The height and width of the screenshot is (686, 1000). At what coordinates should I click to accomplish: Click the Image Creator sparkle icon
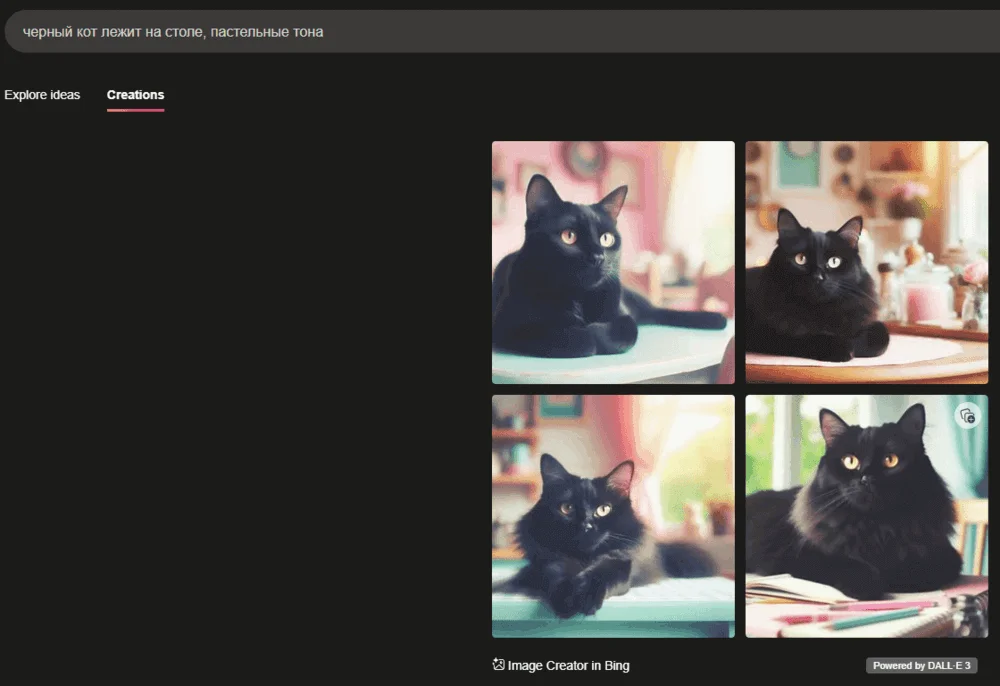[499, 664]
